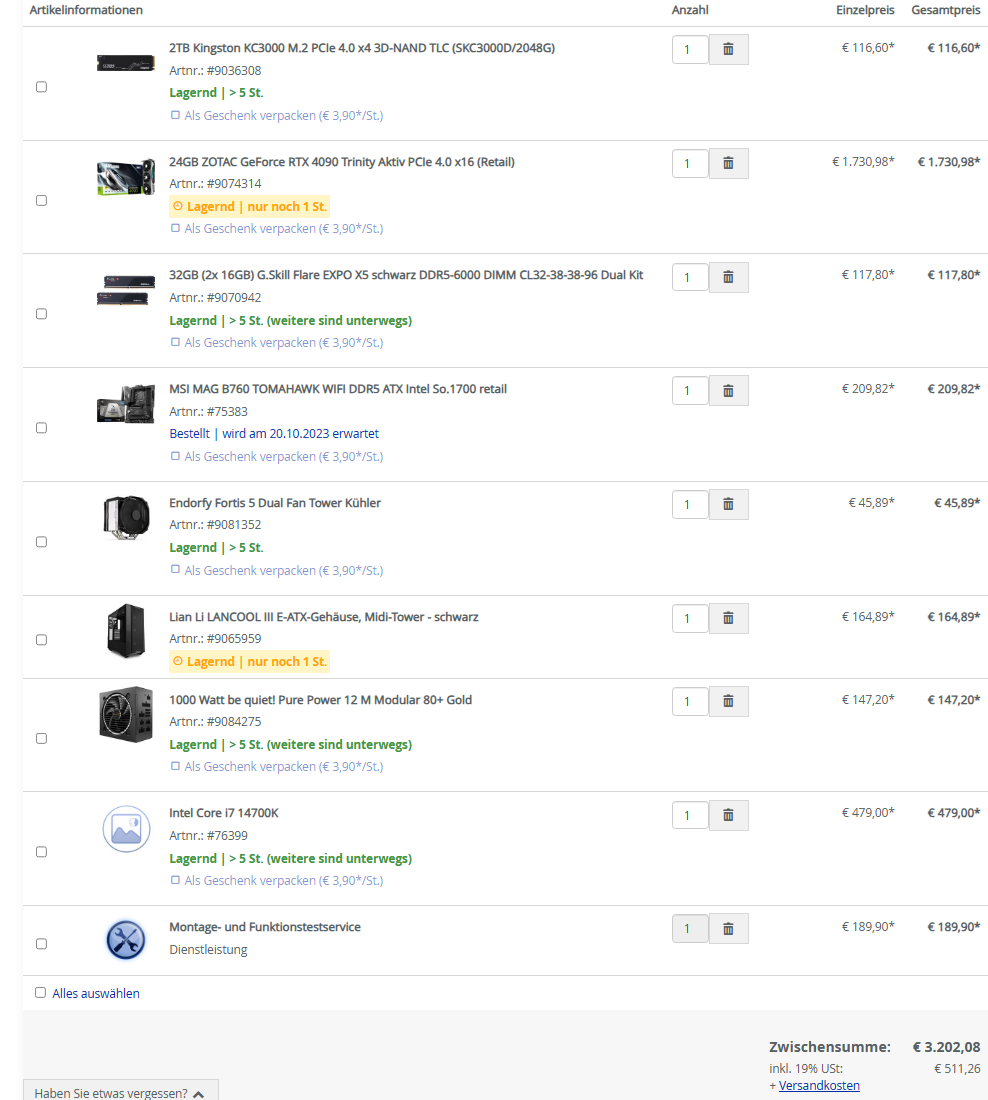
Task: Enable gift wrap for Endorfy Fortis 5
Action: click(x=175, y=570)
